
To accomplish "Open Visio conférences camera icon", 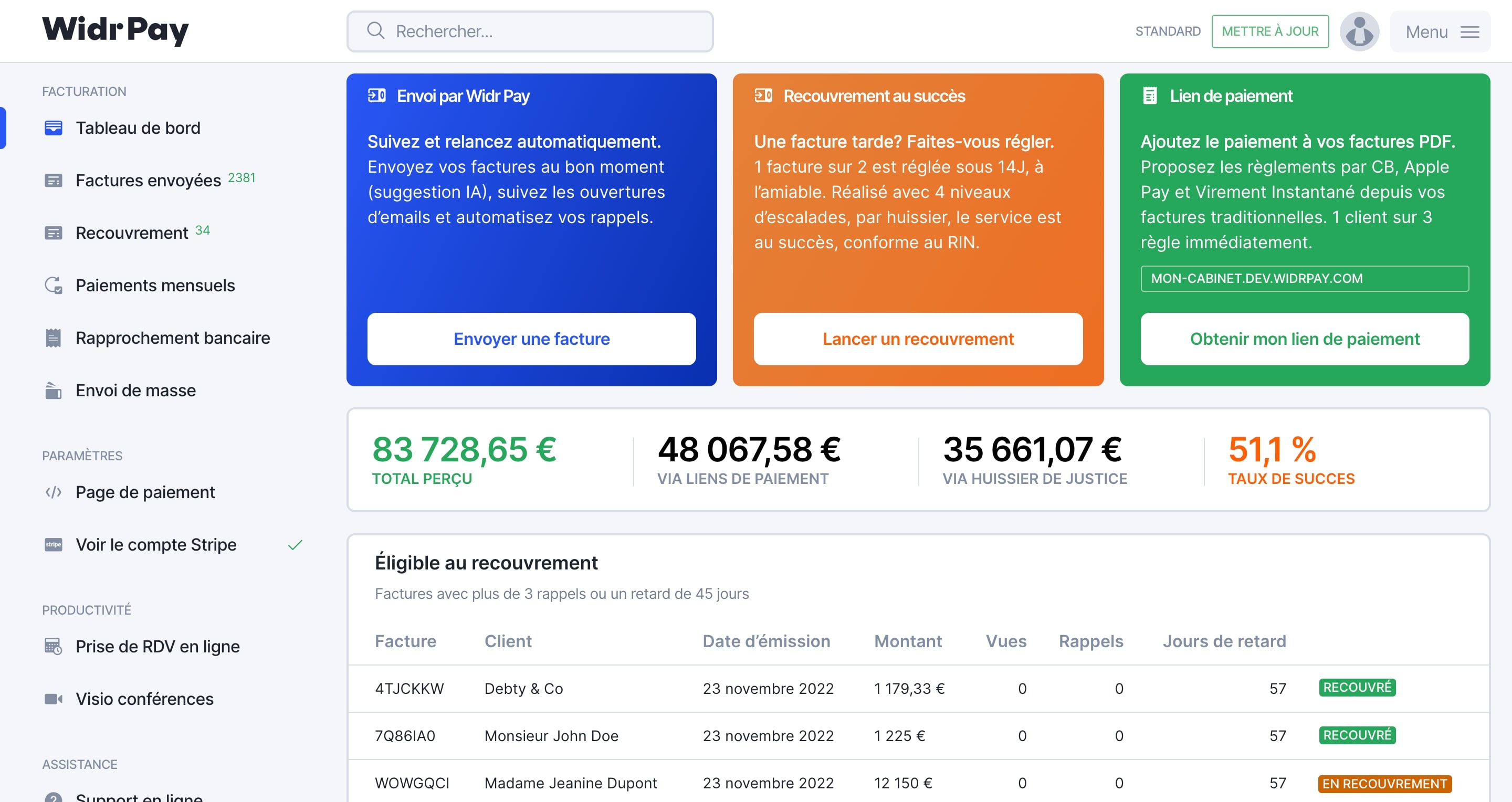I will pyautogui.click(x=54, y=699).
